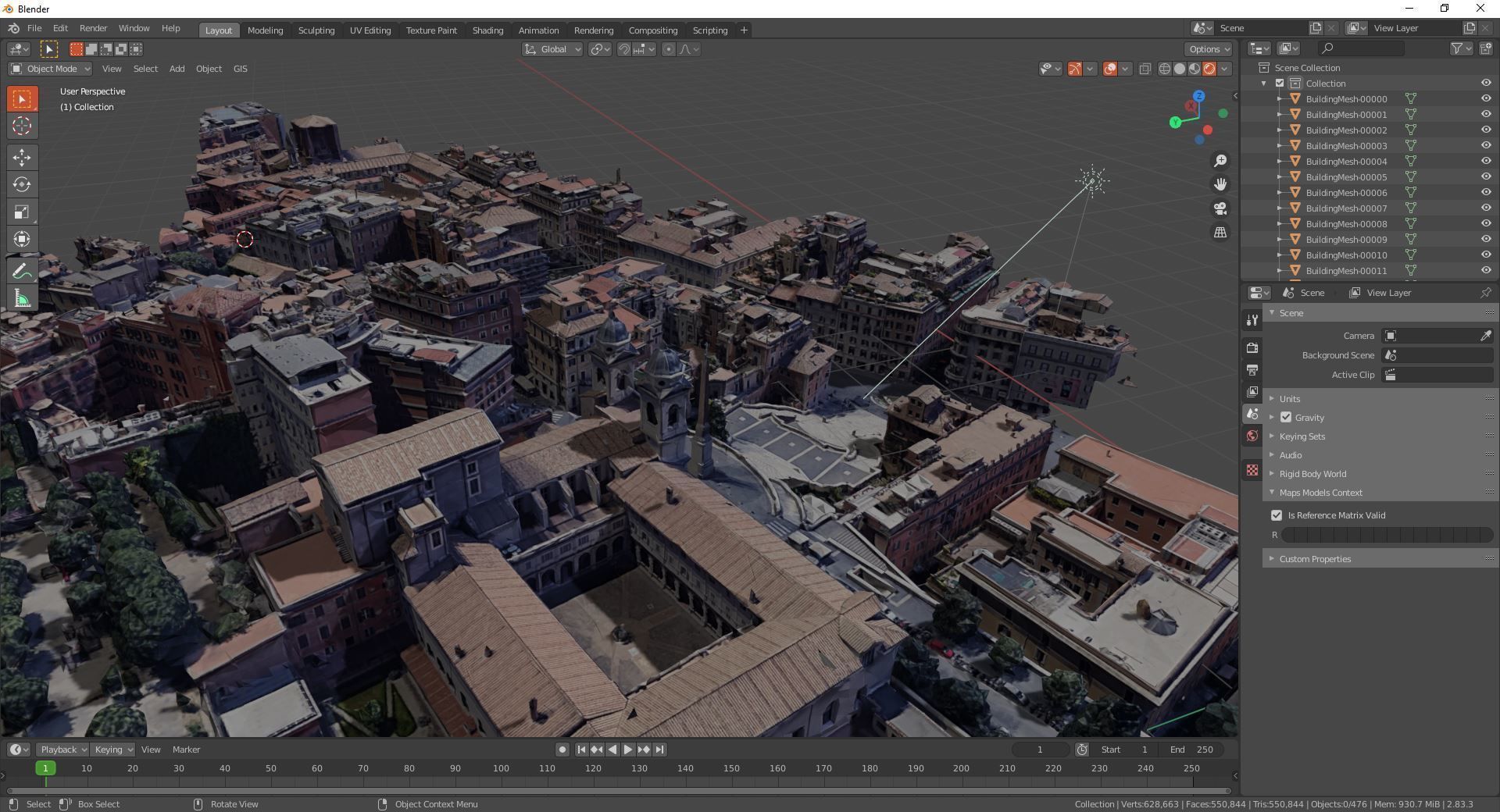Image resolution: width=1500 pixels, height=812 pixels.
Task: Hide BuildingMesh-00010 in the viewport
Action: click(x=1486, y=255)
